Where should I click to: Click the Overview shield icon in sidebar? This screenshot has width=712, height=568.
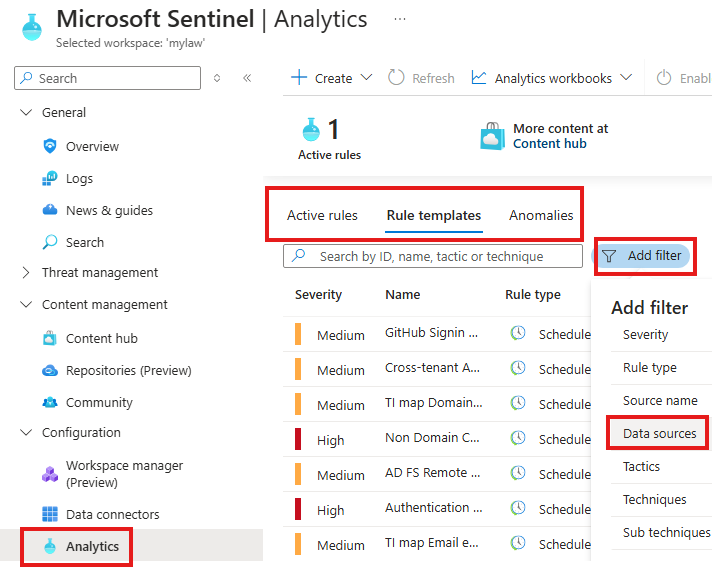pos(50,146)
